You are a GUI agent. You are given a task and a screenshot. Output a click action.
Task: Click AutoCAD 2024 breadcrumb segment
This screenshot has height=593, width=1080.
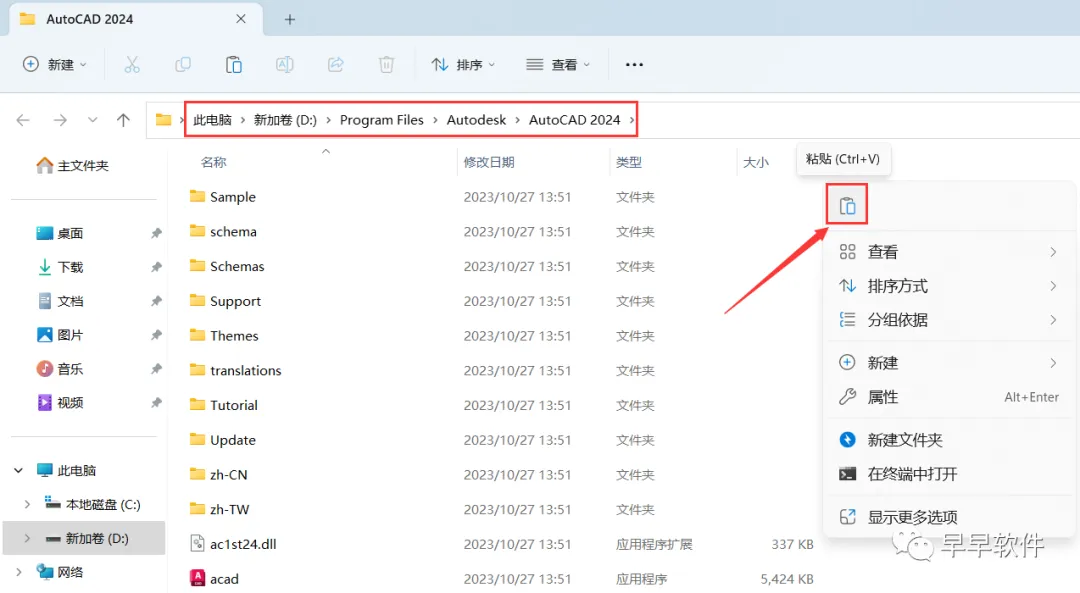(574, 120)
